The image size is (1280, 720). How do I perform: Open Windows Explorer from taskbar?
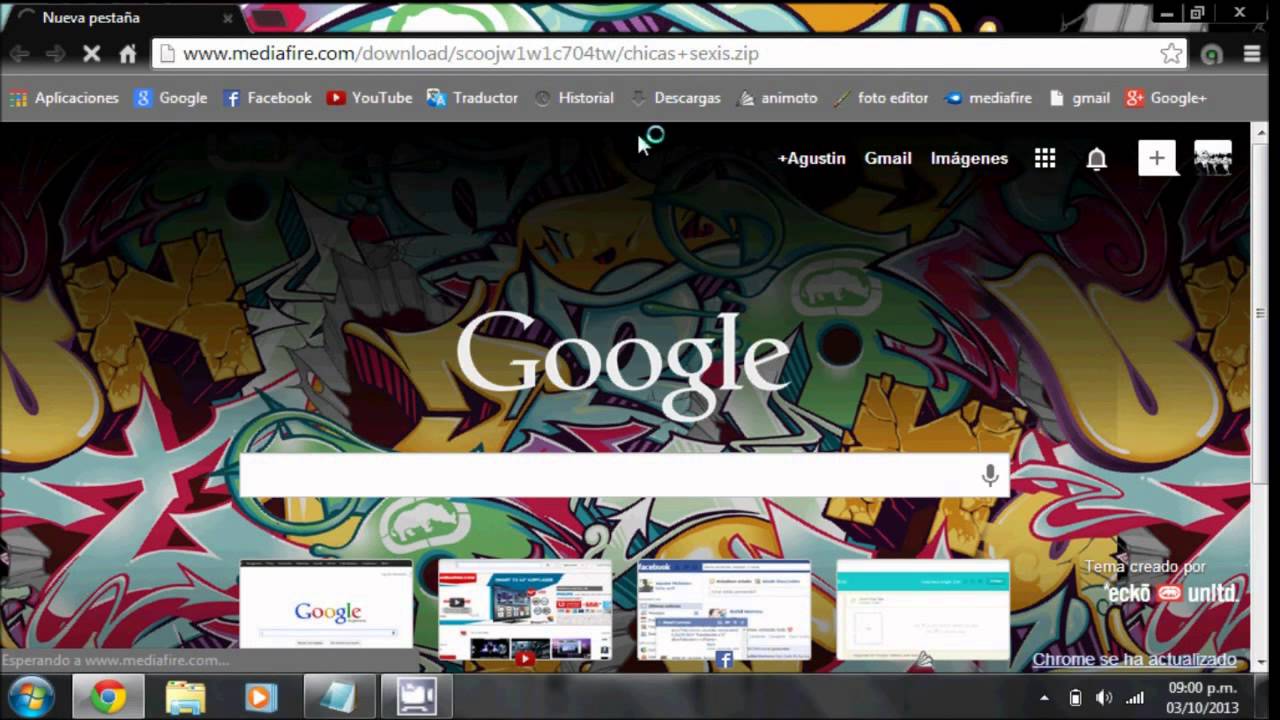(185, 696)
